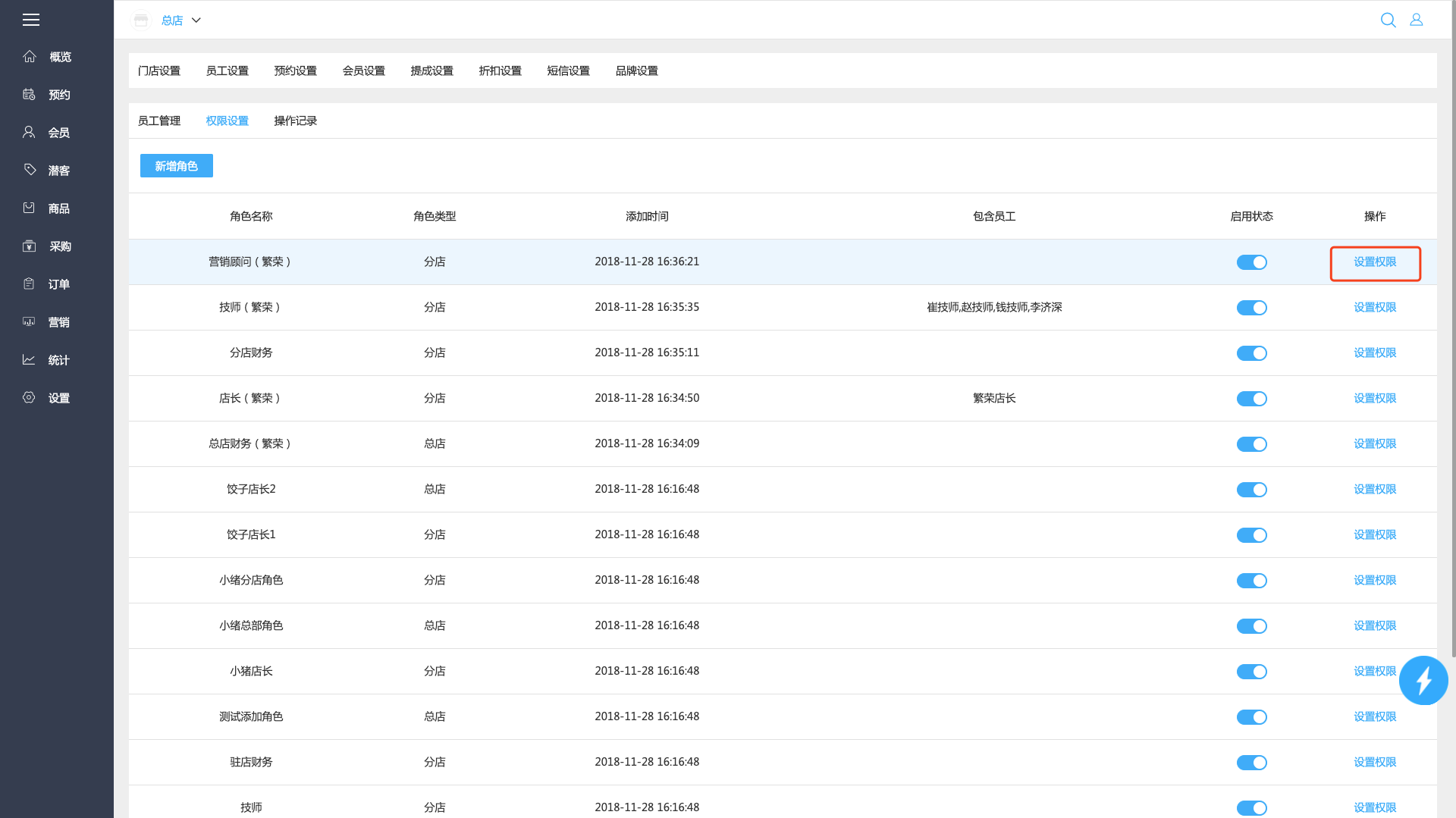This screenshot has height=818, width=1456.
Task: Toggle the 小绪分店角色 enable switch
Action: point(1252,581)
